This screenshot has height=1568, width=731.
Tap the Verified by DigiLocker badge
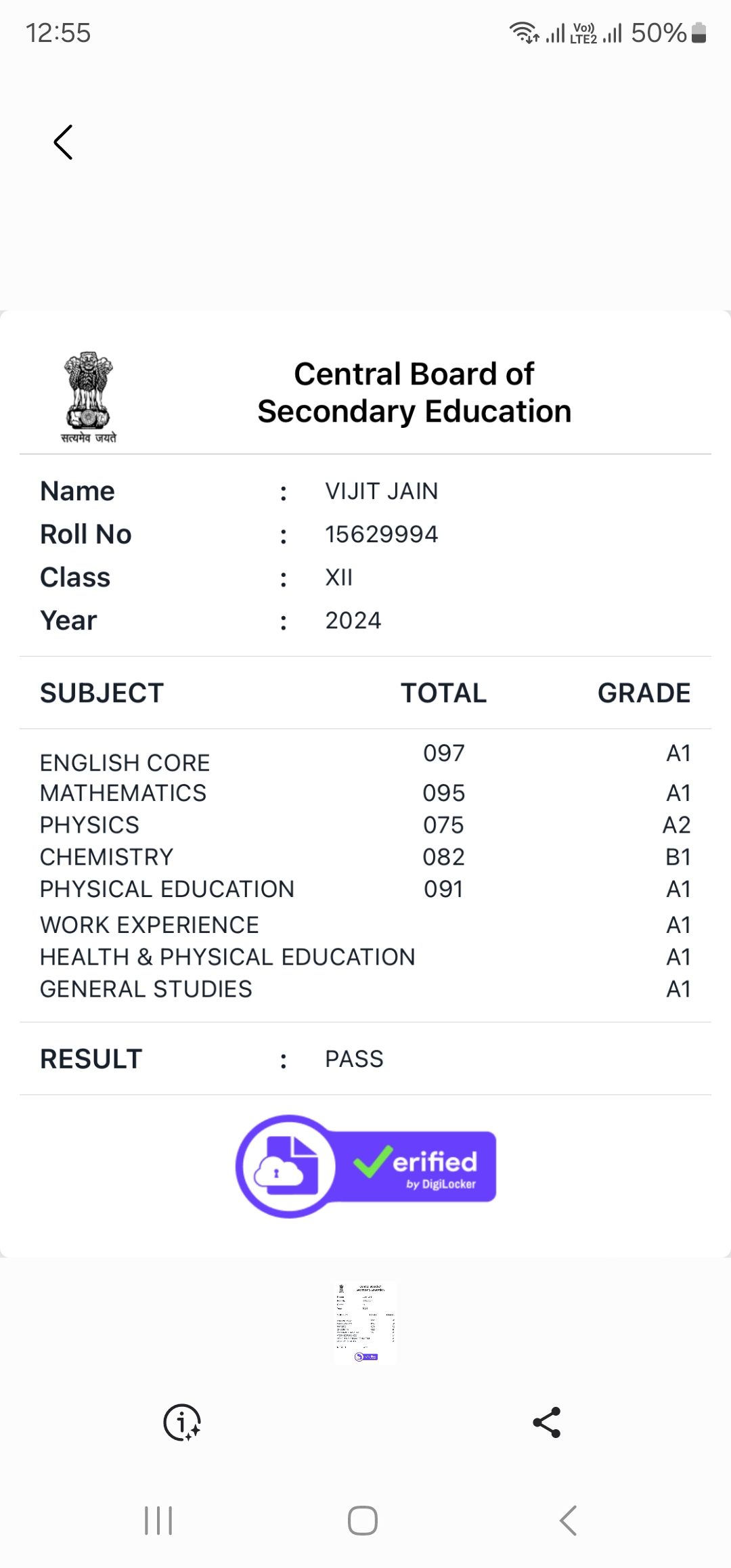tap(366, 1166)
